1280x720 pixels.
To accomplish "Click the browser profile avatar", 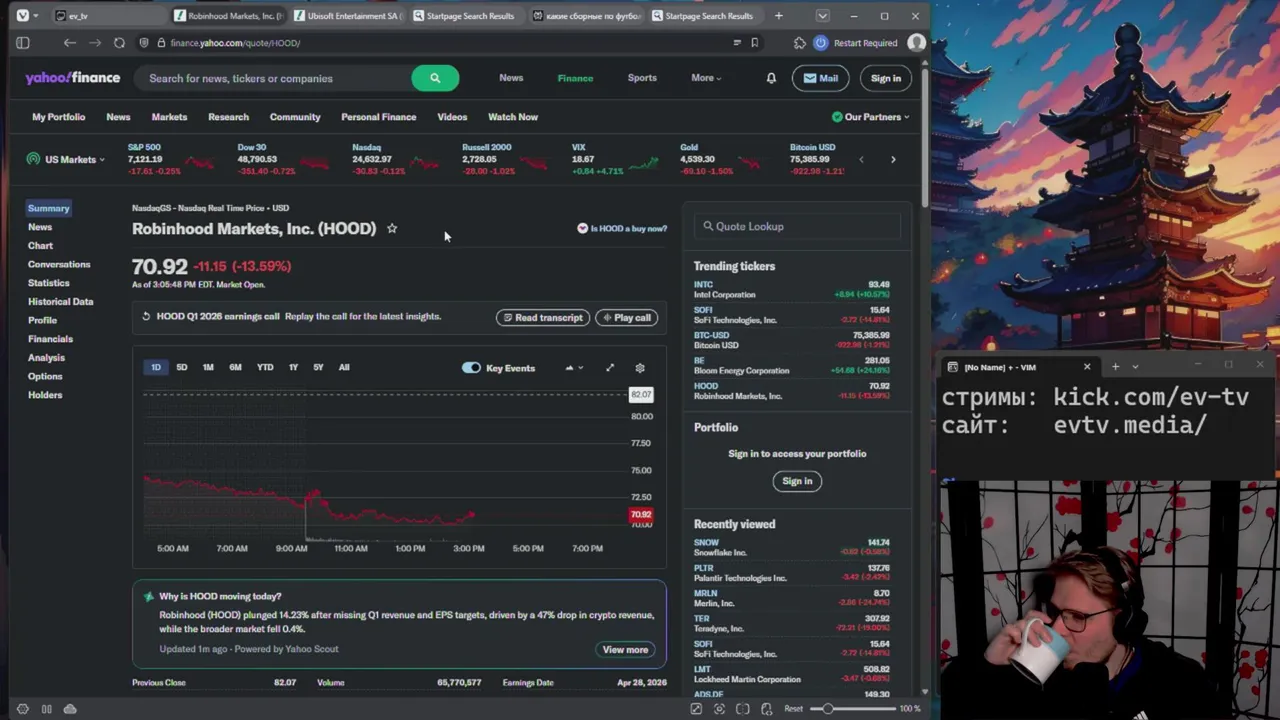I will pyautogui.click(x=916, y=43).
